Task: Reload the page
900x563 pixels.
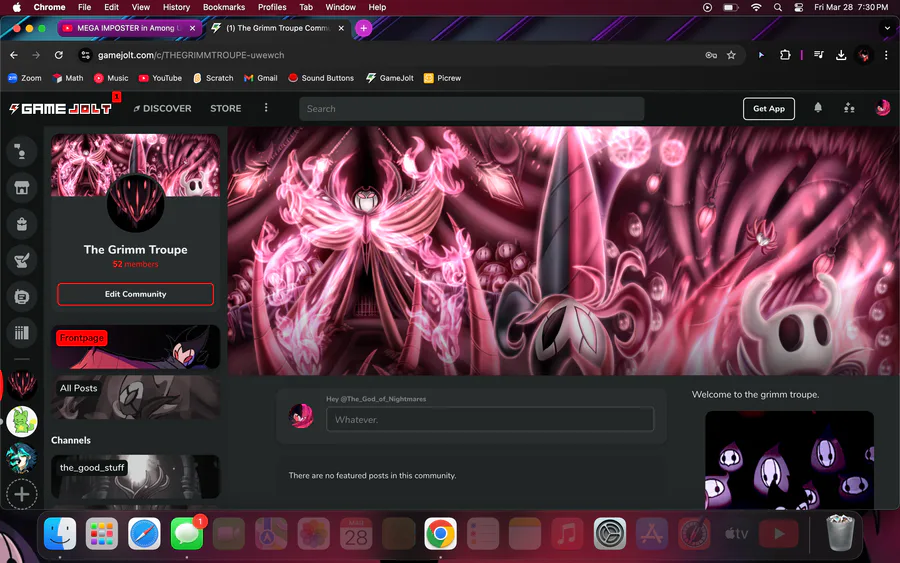Action: [x=59, y=55]
